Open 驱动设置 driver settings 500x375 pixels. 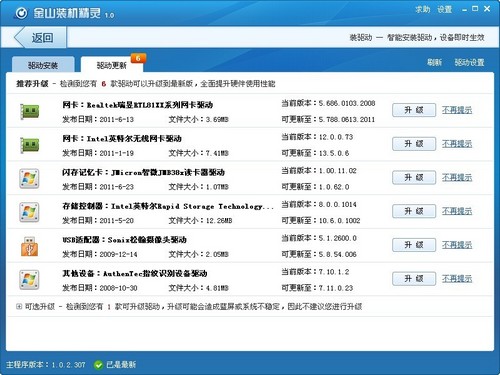(x=469, y=62)
